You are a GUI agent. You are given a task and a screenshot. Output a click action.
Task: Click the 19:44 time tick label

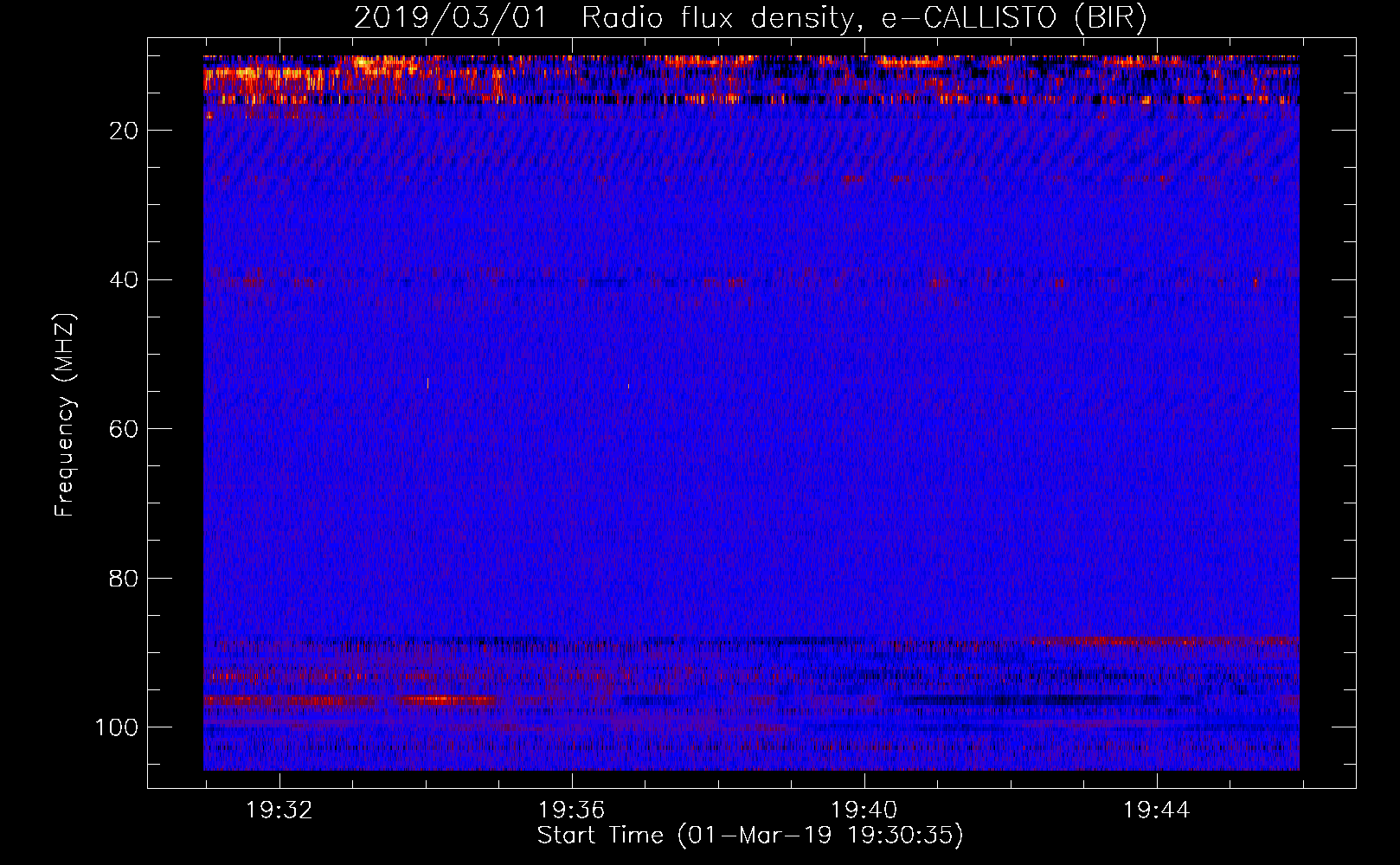coord(1157,811)
